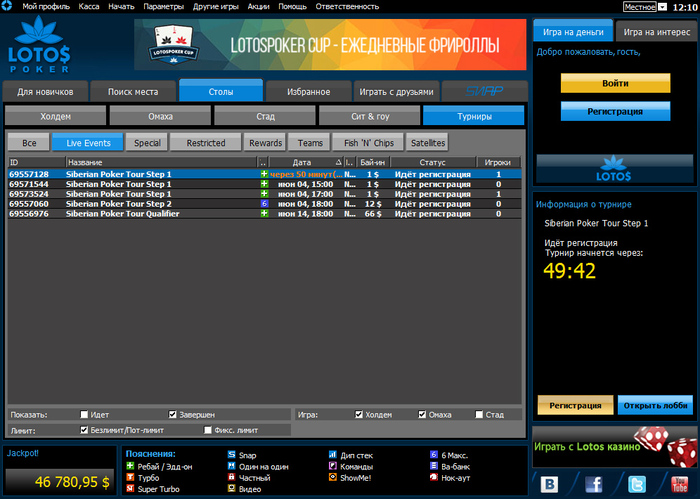Open the 'Местное' time zone dropdown
700x499 pixels.
pos(663,7)
